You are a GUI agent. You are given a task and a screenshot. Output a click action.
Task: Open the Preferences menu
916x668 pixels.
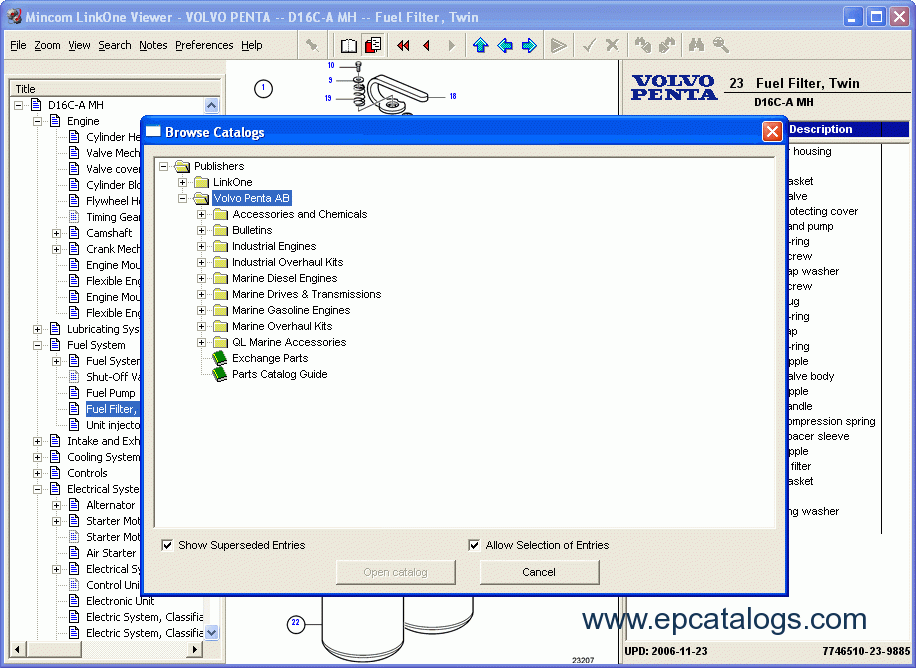203,45
